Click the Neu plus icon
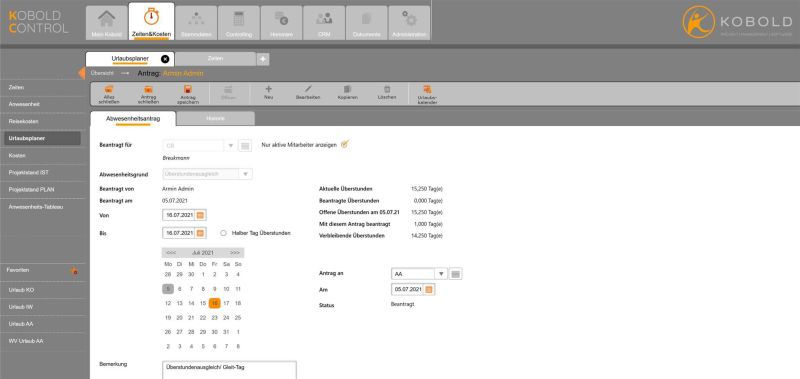800x379 pixels. [269, 89]
